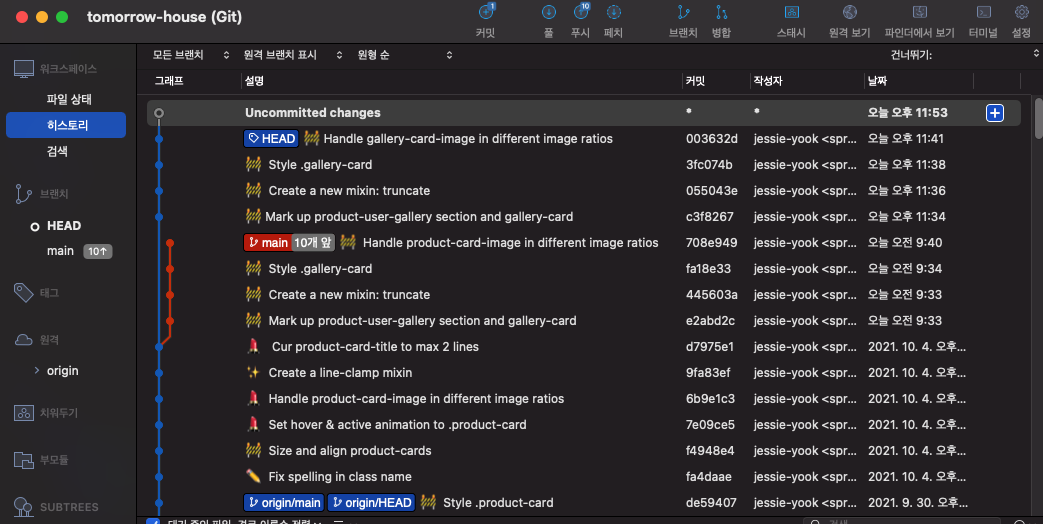The width and height of the screenshot is (1043, 524).
Task: Select 'Cur product-card-title to max 2 lines' commit
Action: [583, 346]
